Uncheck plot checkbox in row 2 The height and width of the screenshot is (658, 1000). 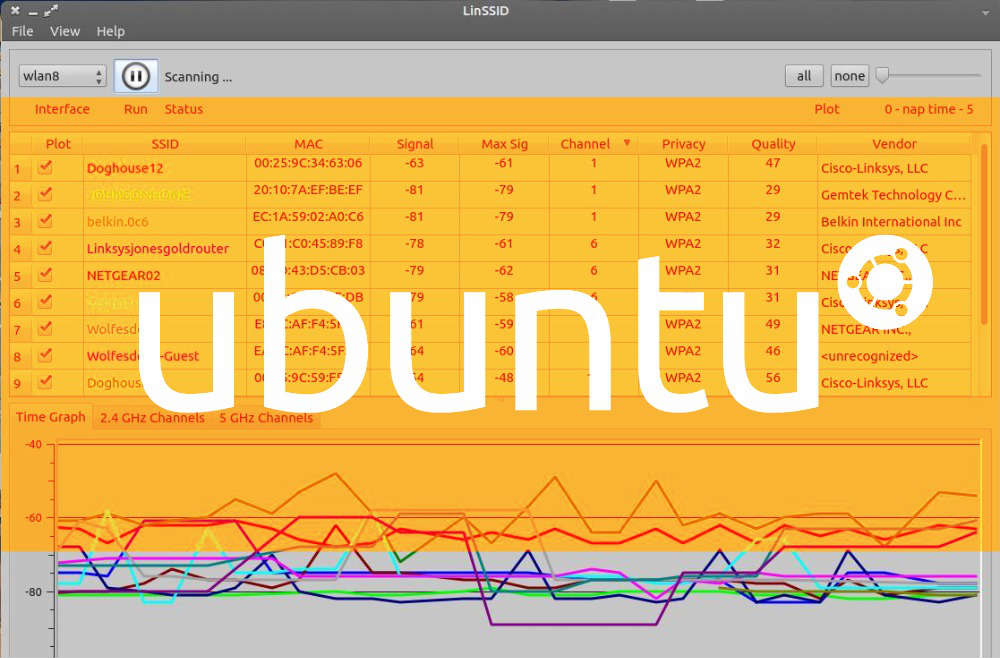coord(45,194)
